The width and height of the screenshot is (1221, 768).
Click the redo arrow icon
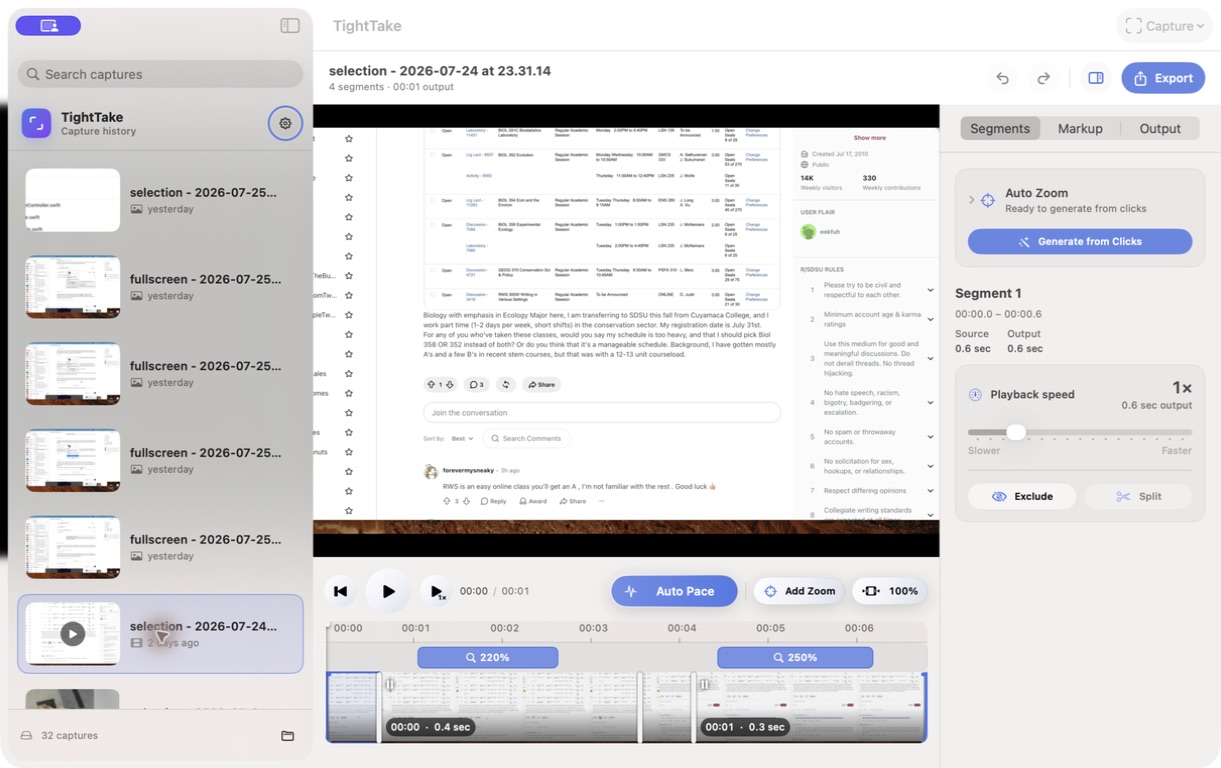1043,78
